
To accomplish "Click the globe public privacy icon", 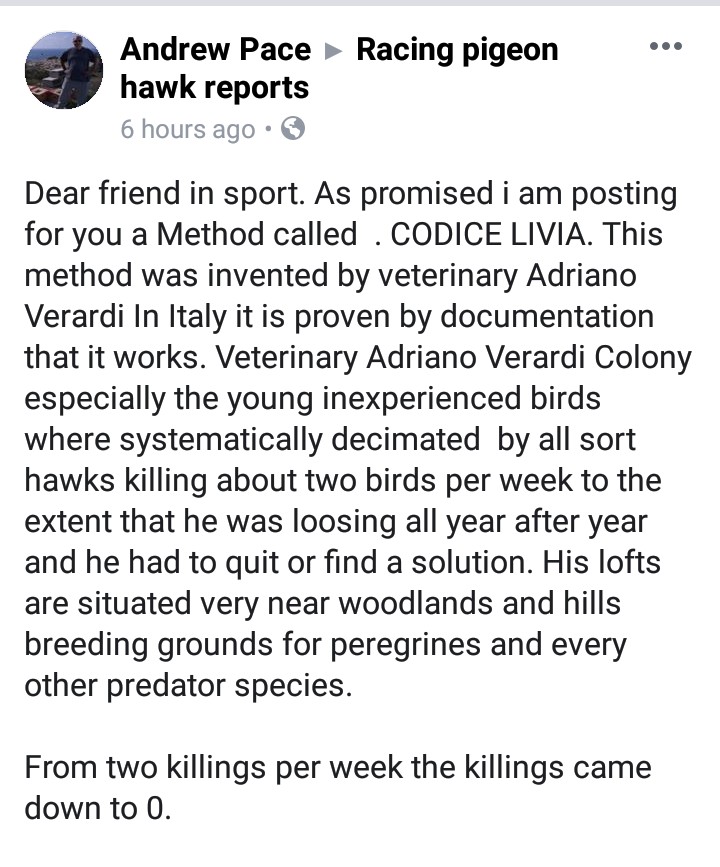I will point(293,129).
